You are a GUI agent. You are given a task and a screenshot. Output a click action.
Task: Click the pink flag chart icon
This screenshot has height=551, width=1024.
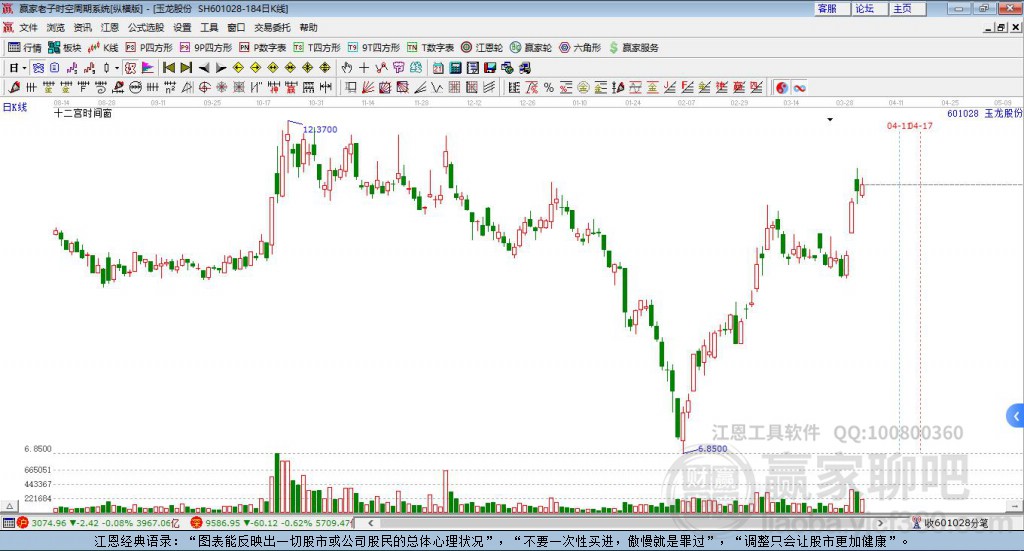point(148,68)
